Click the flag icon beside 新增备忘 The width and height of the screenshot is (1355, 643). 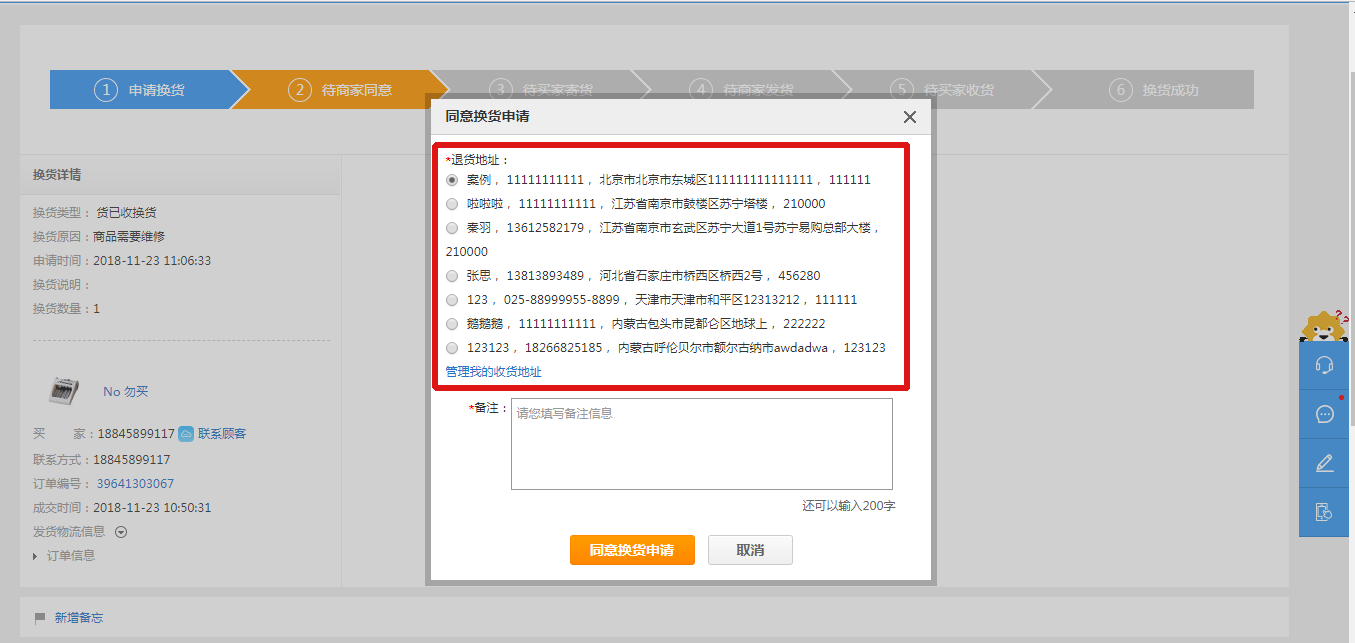click(40, 618)
